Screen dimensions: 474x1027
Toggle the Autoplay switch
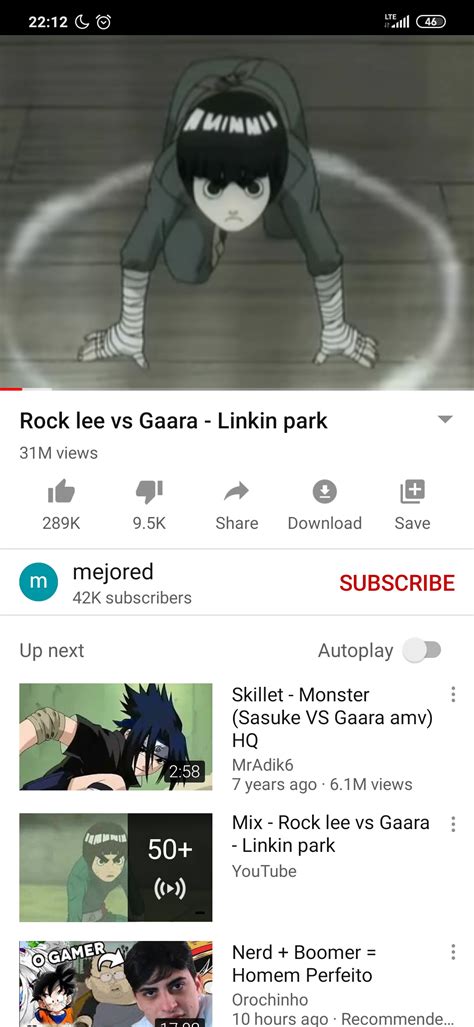pyautogui.click(x=422, y=650)
